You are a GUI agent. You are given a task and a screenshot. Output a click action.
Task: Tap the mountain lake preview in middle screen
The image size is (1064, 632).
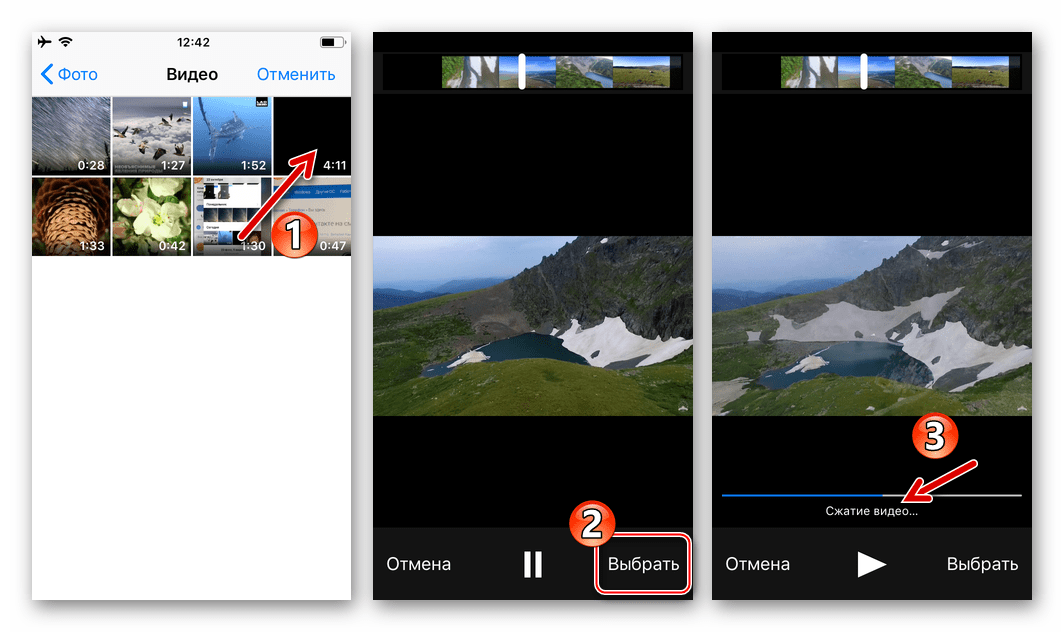pos(533,326)
